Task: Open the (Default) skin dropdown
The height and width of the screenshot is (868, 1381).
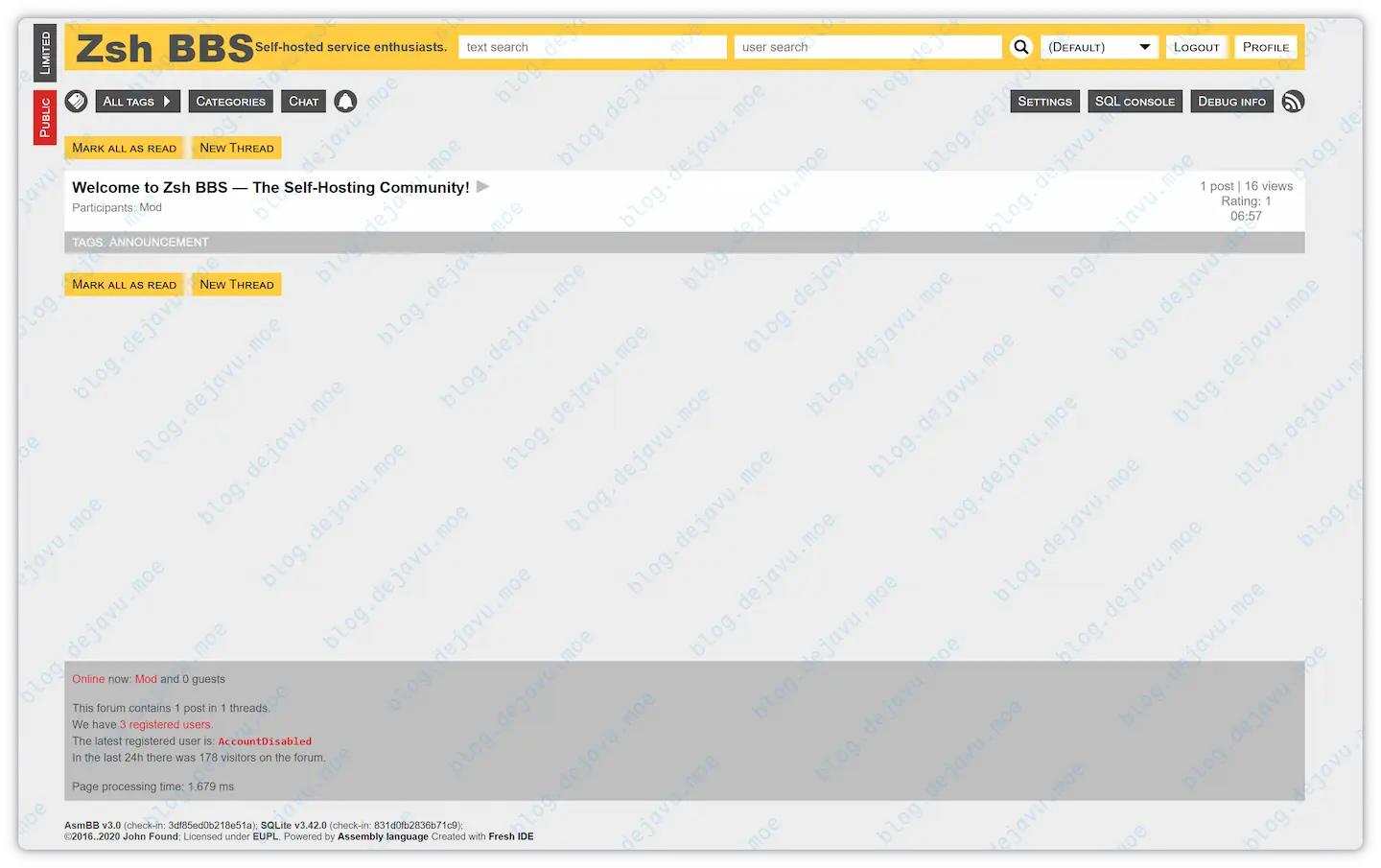Action: 1098,46
